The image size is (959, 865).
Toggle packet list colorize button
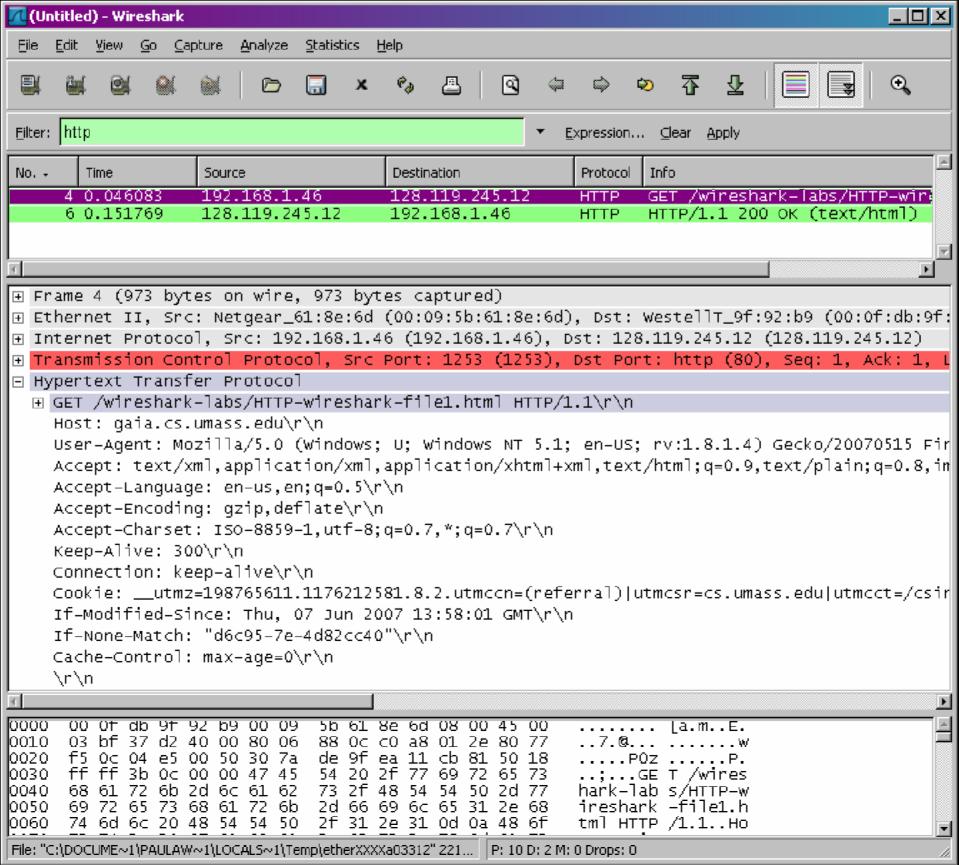(796, 85)
